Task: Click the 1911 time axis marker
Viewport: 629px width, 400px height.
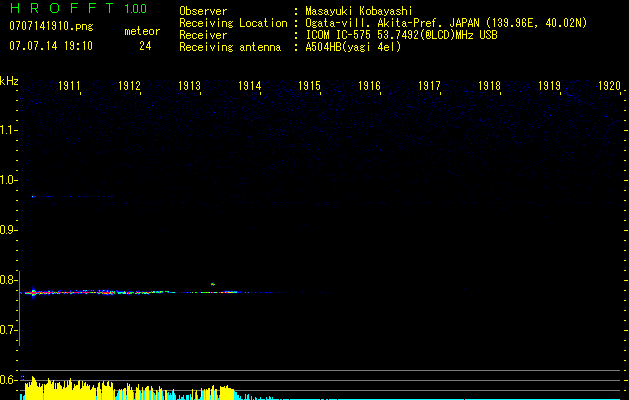Action: [x=70, y=86]
